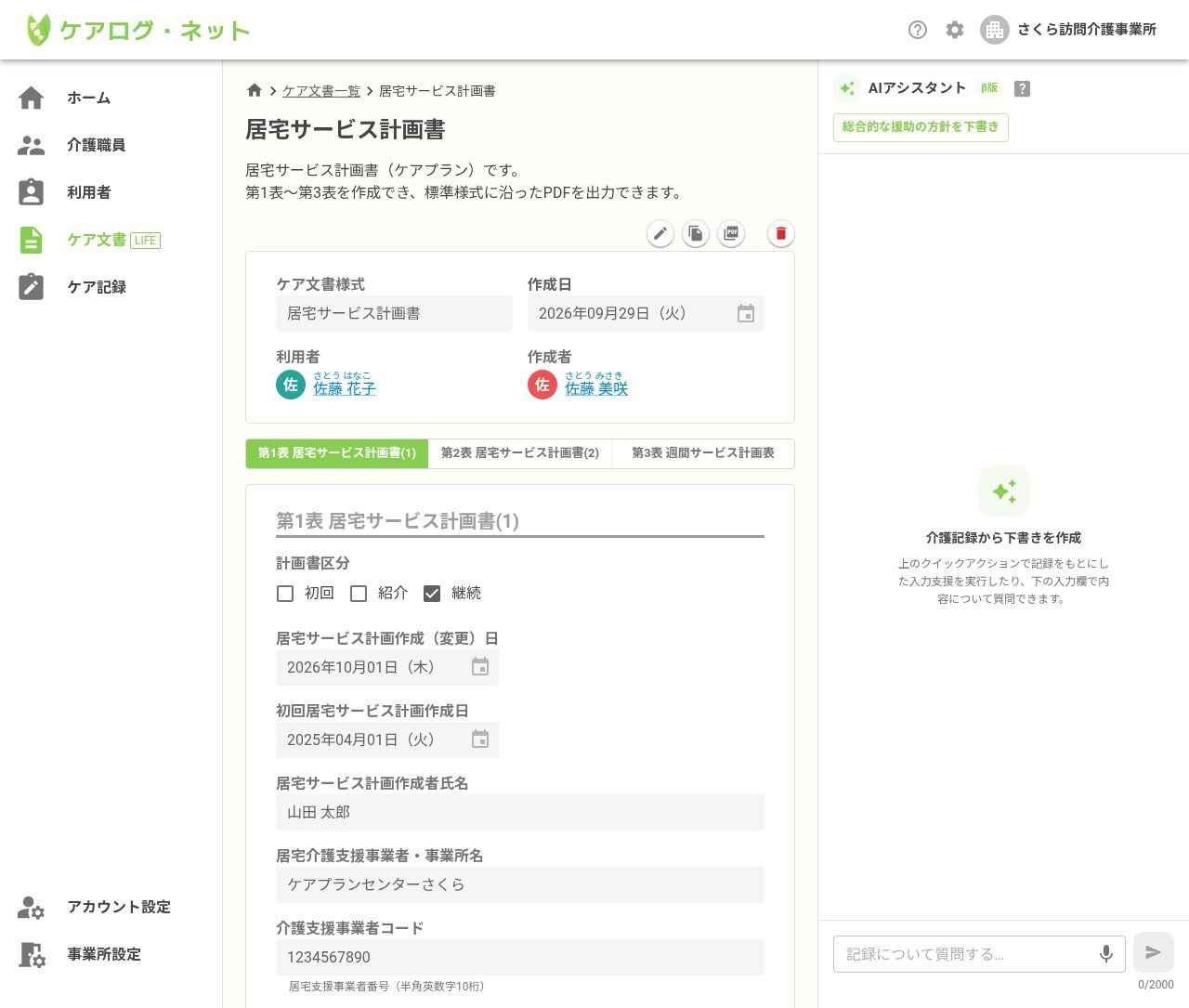
Task: Click the PDF export icon button
Action: coord(732,233)
